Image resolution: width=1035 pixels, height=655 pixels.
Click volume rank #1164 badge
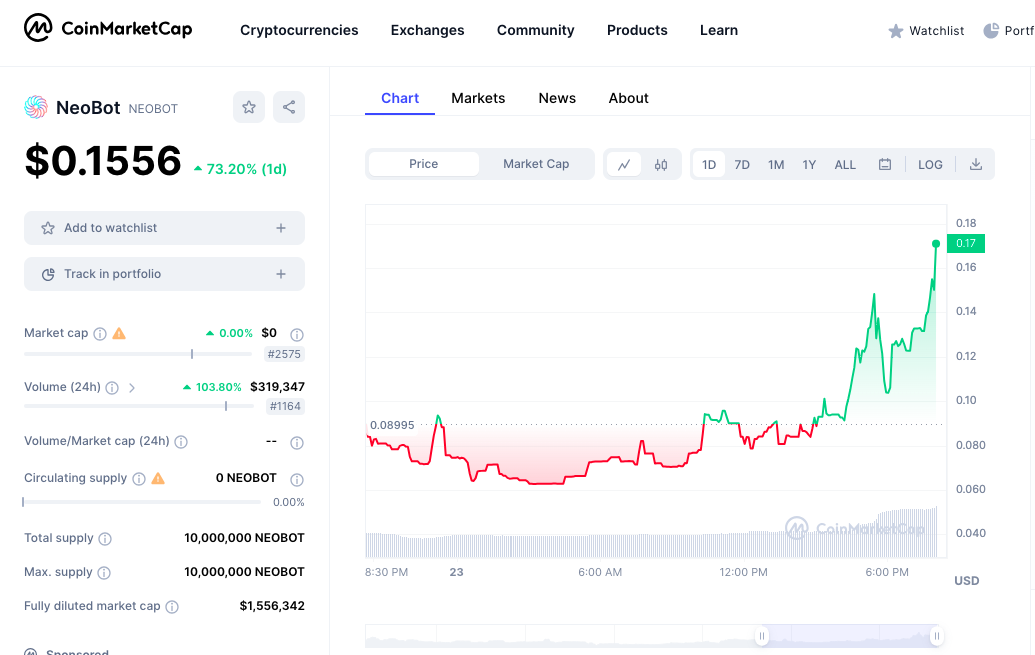(284, 406)
